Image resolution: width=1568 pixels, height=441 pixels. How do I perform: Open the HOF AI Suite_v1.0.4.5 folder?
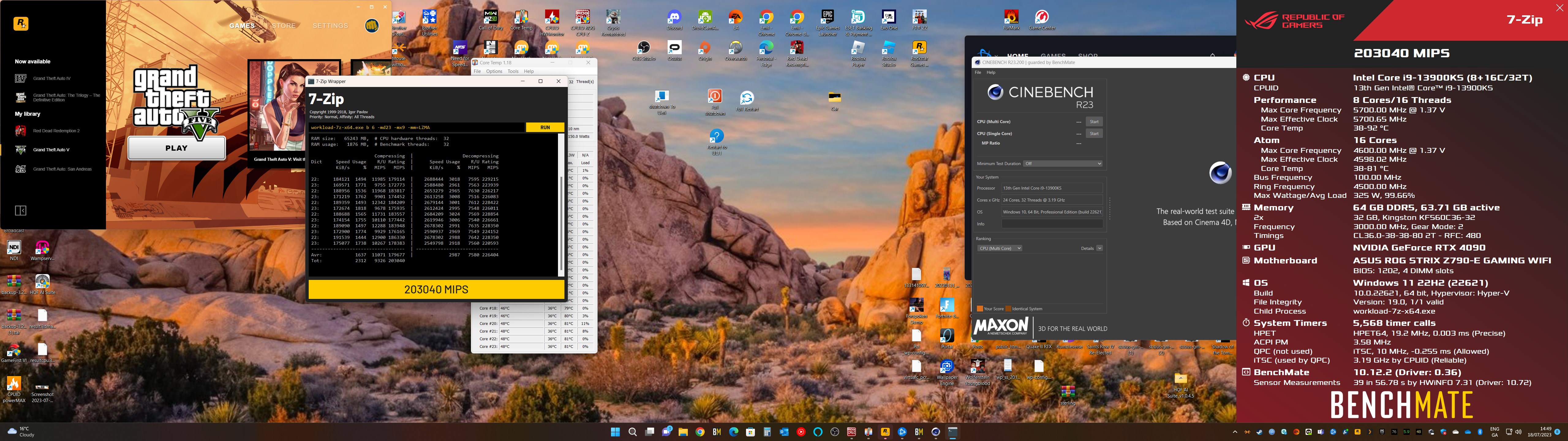tap(1180, 385)
